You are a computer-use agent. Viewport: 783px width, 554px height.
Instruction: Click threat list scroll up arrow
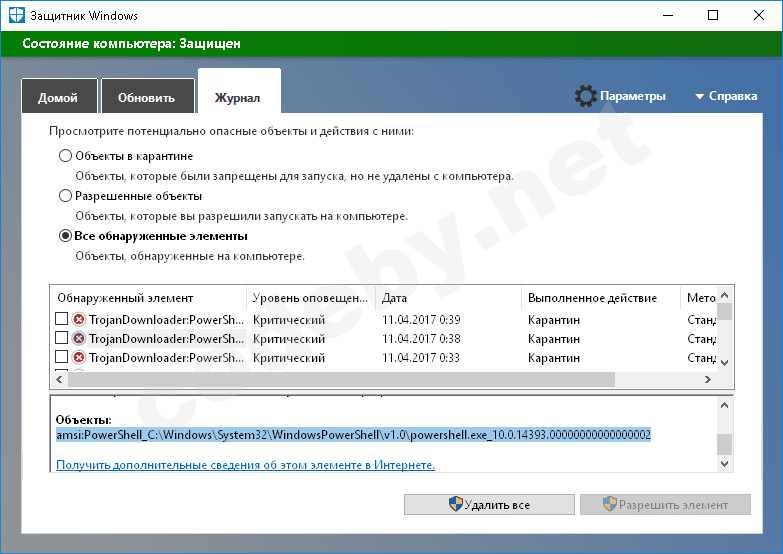[x=725, y=295]
